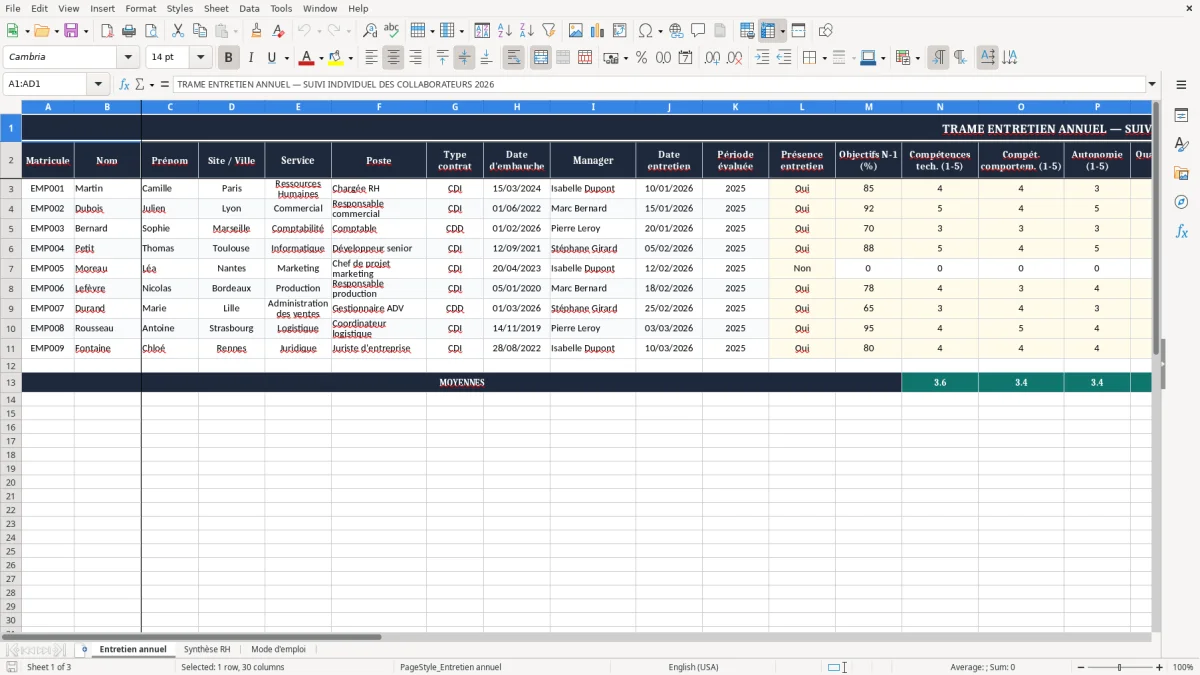
Task: Open Function Wizard fx icon
Action: tap(124, 85)
